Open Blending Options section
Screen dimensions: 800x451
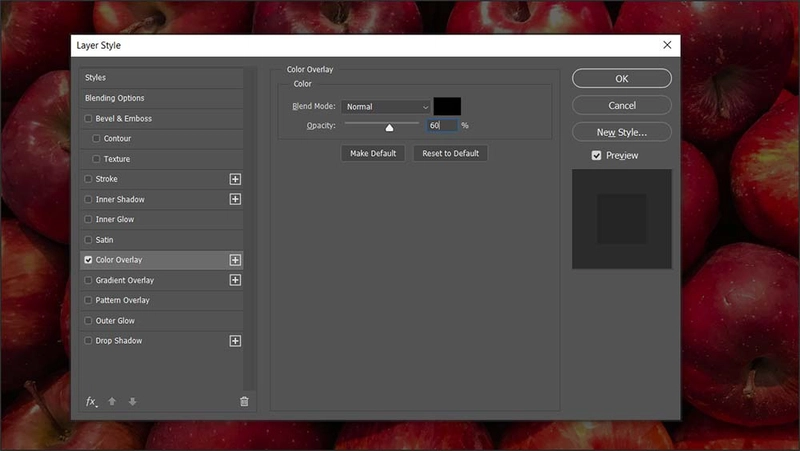[161, 98]
